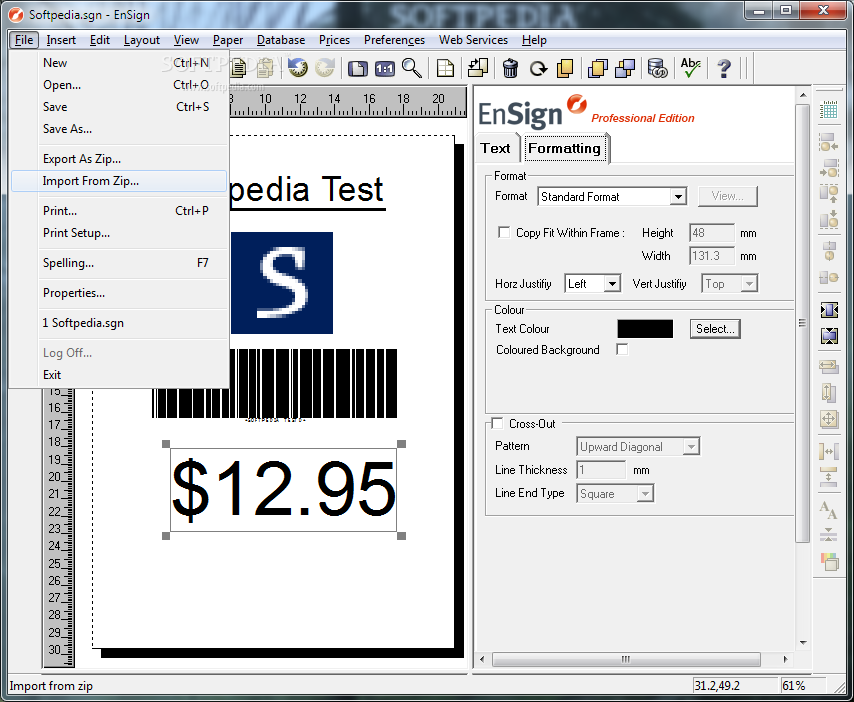Image resolution: width=854 pixels, height=702 pixels.
Task: Click the 61% zoom status field
Action: tap(802, 686)
